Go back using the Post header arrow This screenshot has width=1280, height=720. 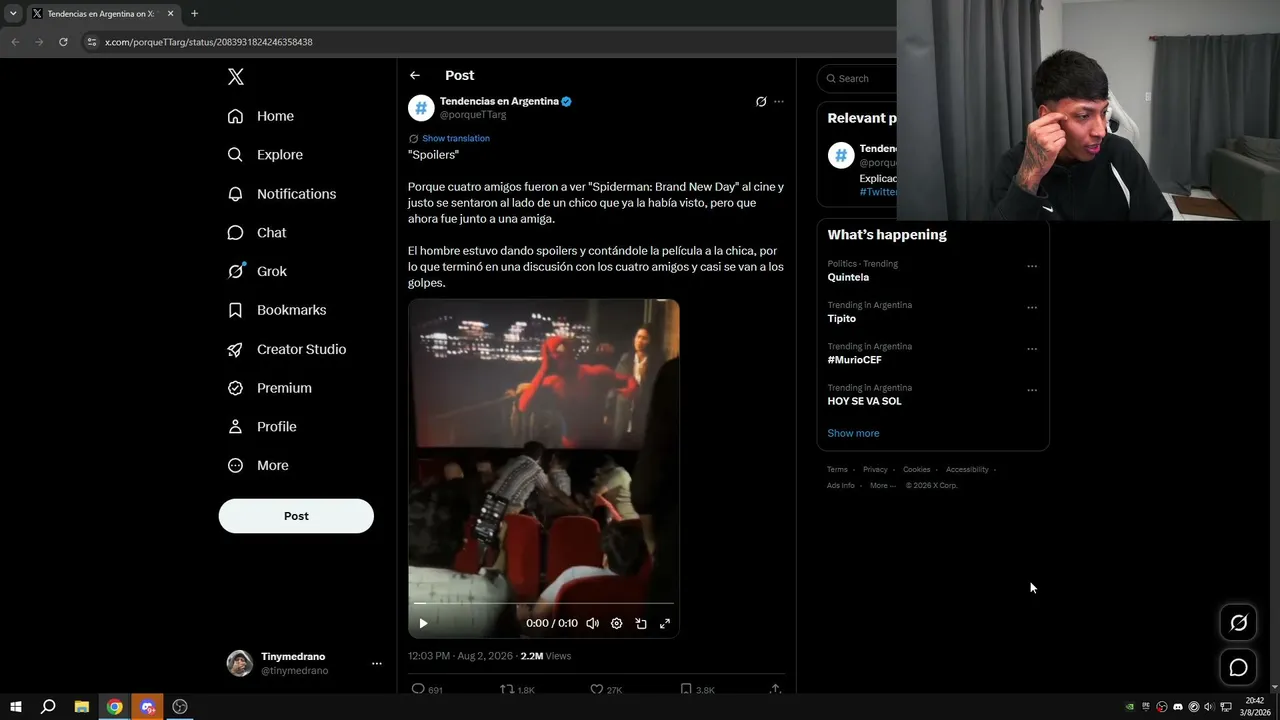pyautogui.click(x=415, y=75)
